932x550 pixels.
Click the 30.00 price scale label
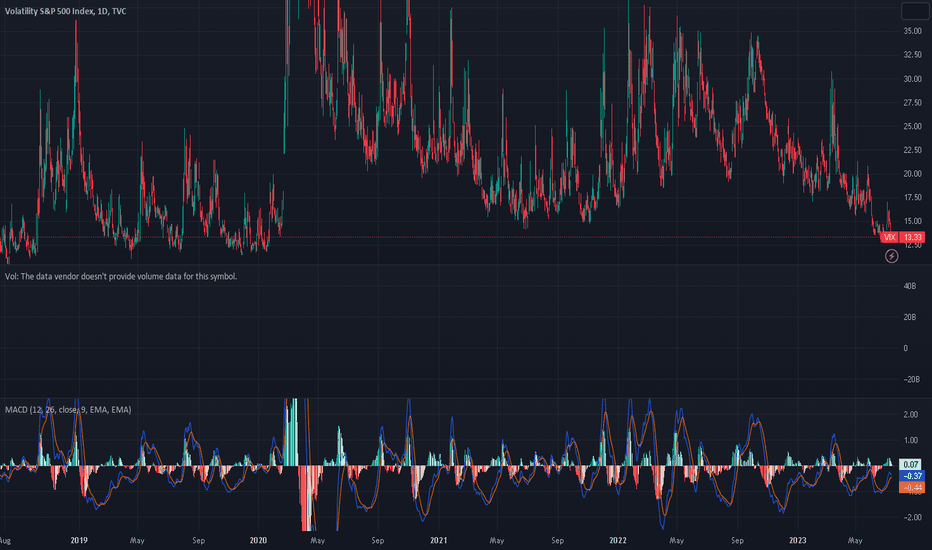click(912, 78)
